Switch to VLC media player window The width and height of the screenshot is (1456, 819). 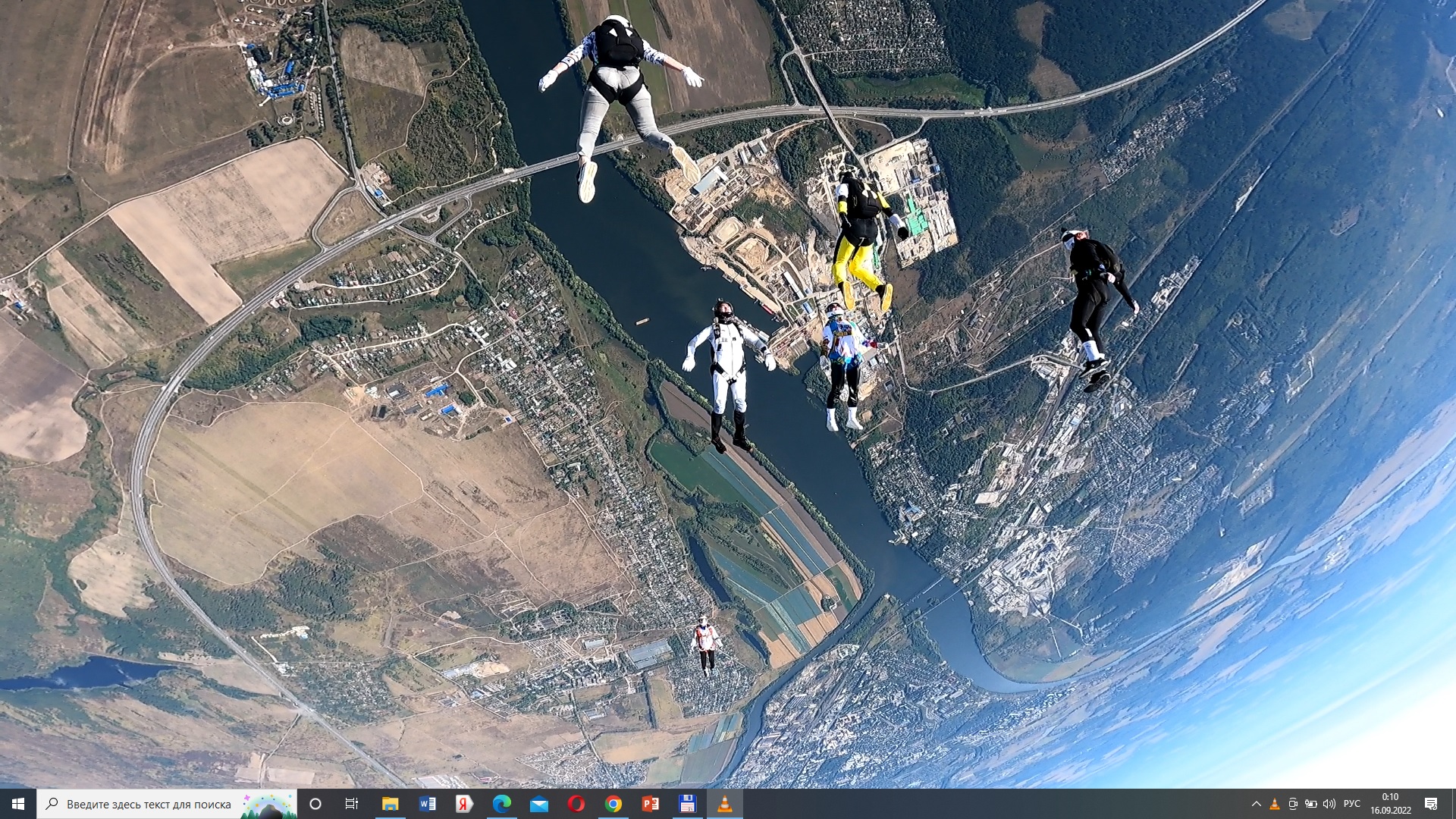coord(724,804)
